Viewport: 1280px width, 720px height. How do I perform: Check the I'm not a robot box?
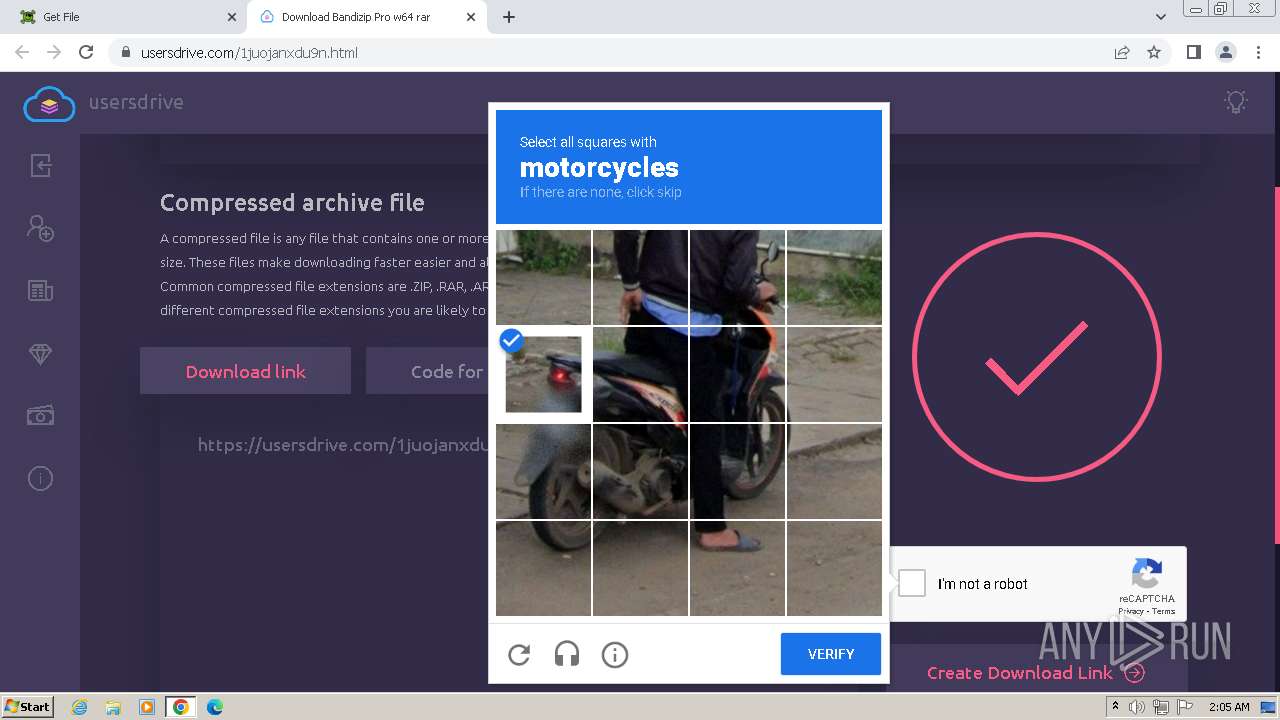coord(912,583)
